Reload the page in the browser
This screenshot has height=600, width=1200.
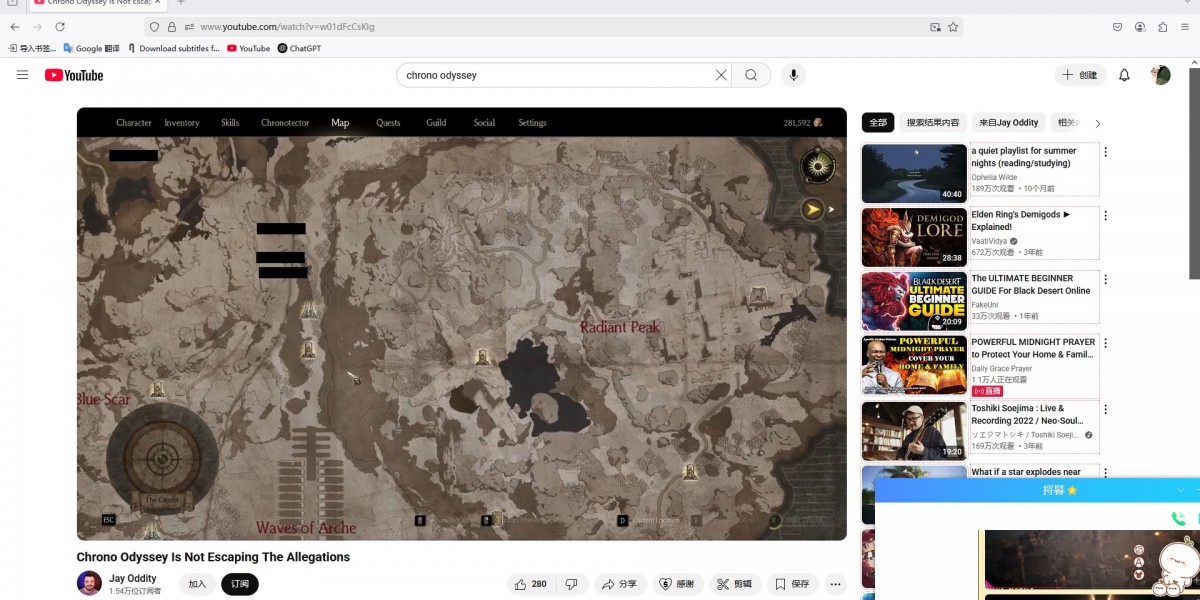click(60, 27)
